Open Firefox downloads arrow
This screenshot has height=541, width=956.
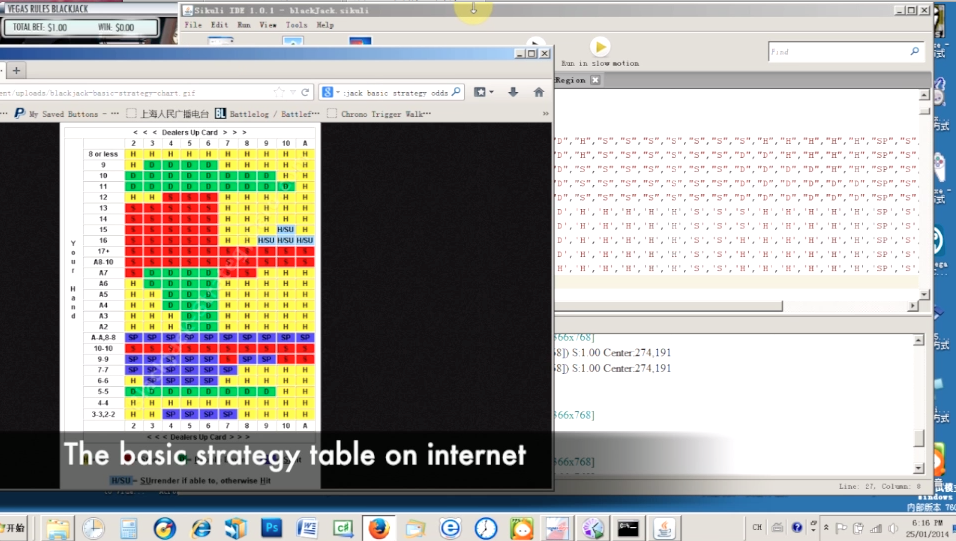(x=513, y=92)
